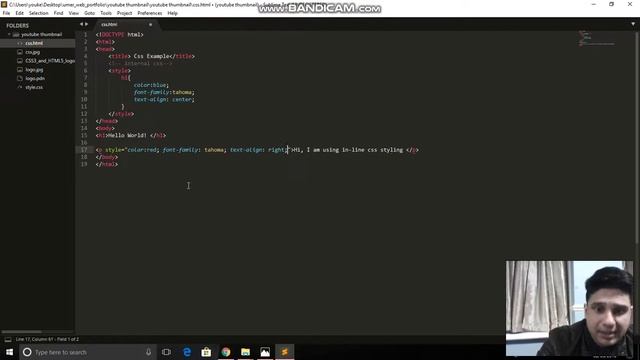The height and width of the screenshot is (360, 640).
Task: Click the minimap code preview
Action: point(597,39)
